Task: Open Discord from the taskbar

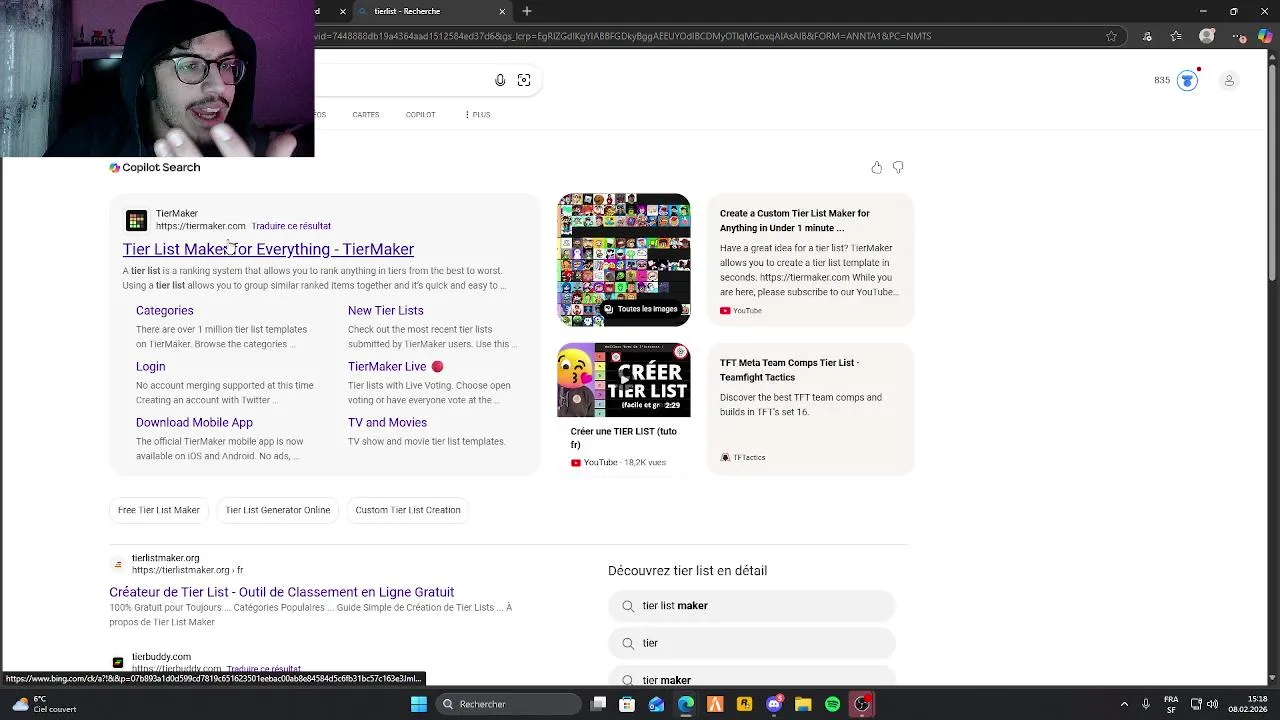Action: 774,704
